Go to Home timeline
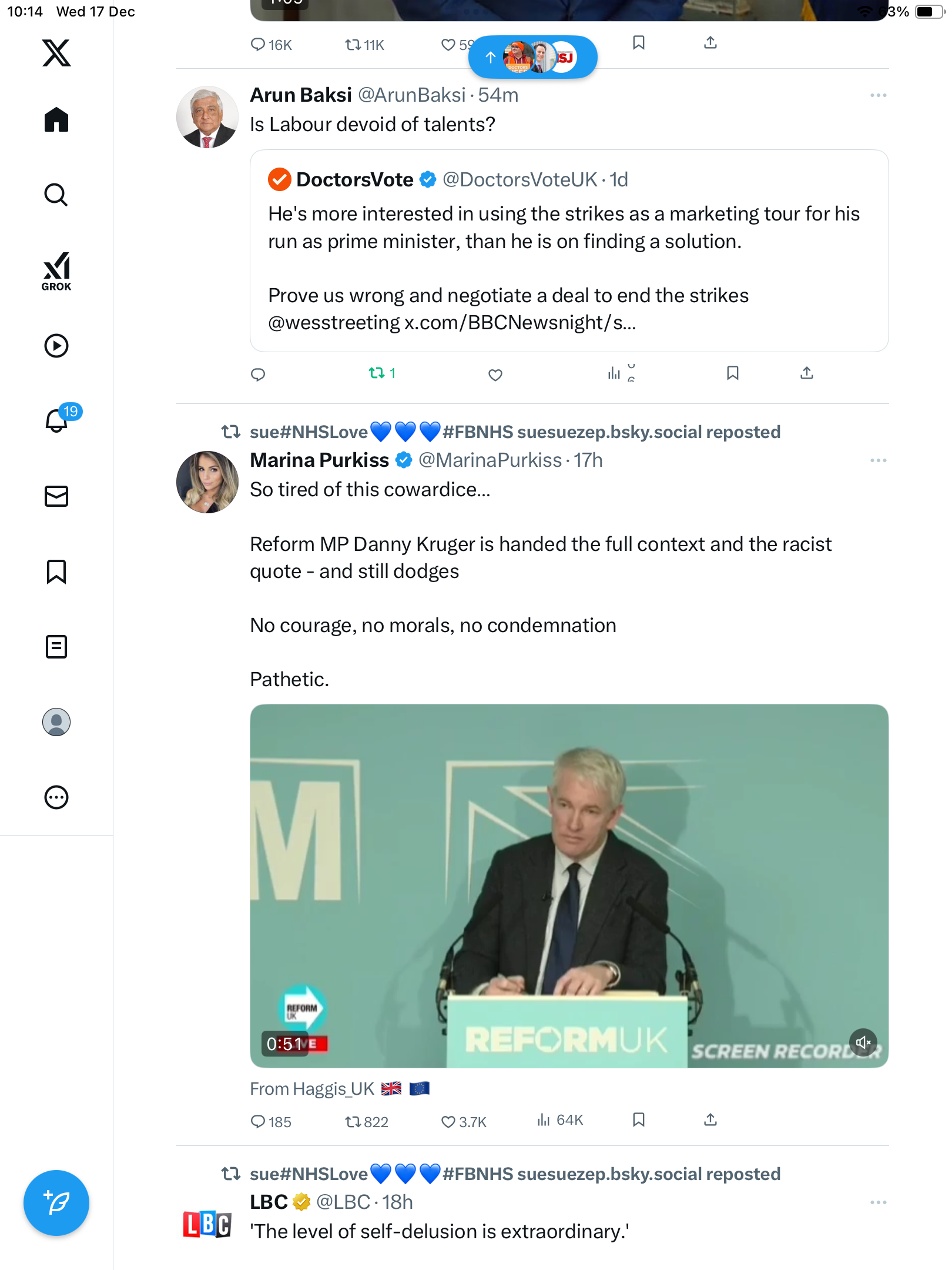This screenshot has height=1270, width=952. pos(56,120)
